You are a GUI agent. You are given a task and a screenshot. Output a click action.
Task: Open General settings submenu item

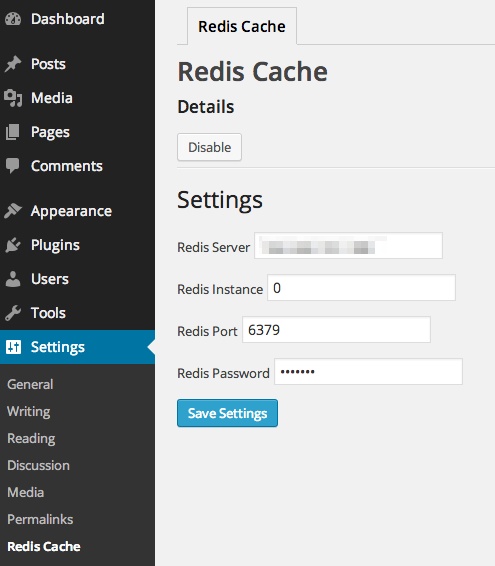tap(30, 384)
